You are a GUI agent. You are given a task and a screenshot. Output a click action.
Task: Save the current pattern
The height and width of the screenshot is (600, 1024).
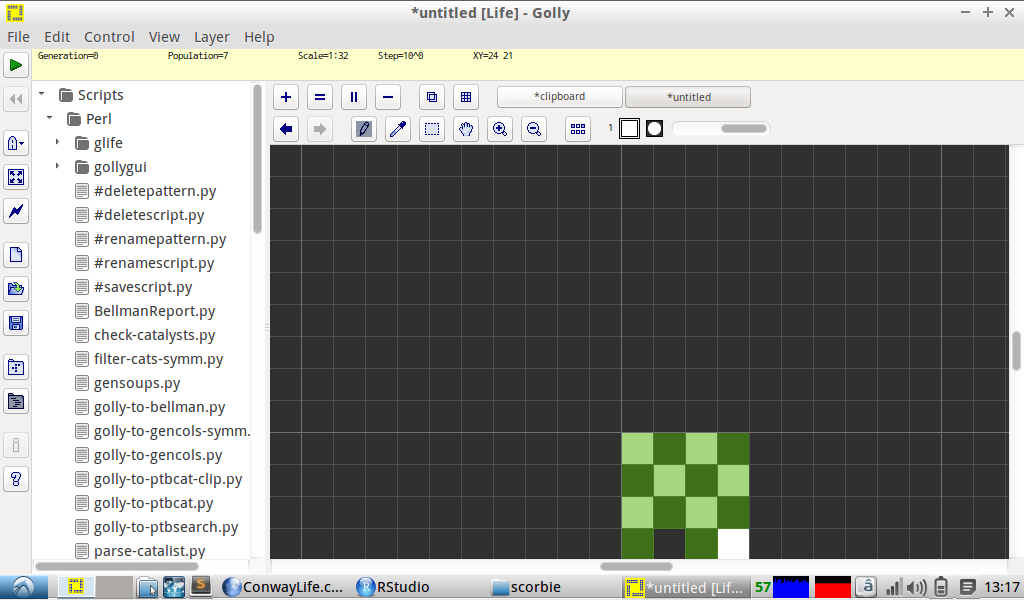pyautogui.click(x=16, y=323)
